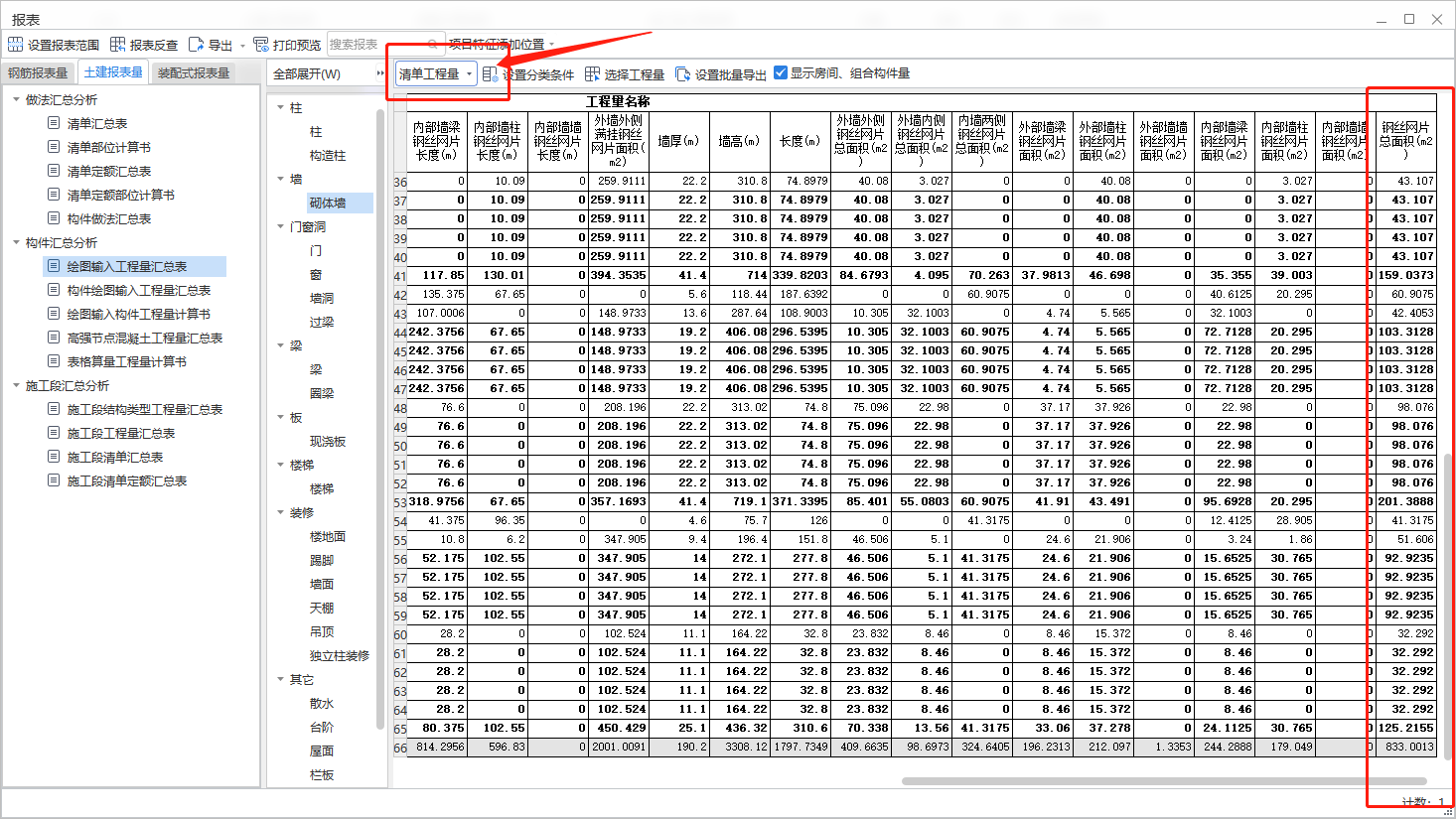Click the report icon beside 绘图输入工程量汇总表

[54, 266]
